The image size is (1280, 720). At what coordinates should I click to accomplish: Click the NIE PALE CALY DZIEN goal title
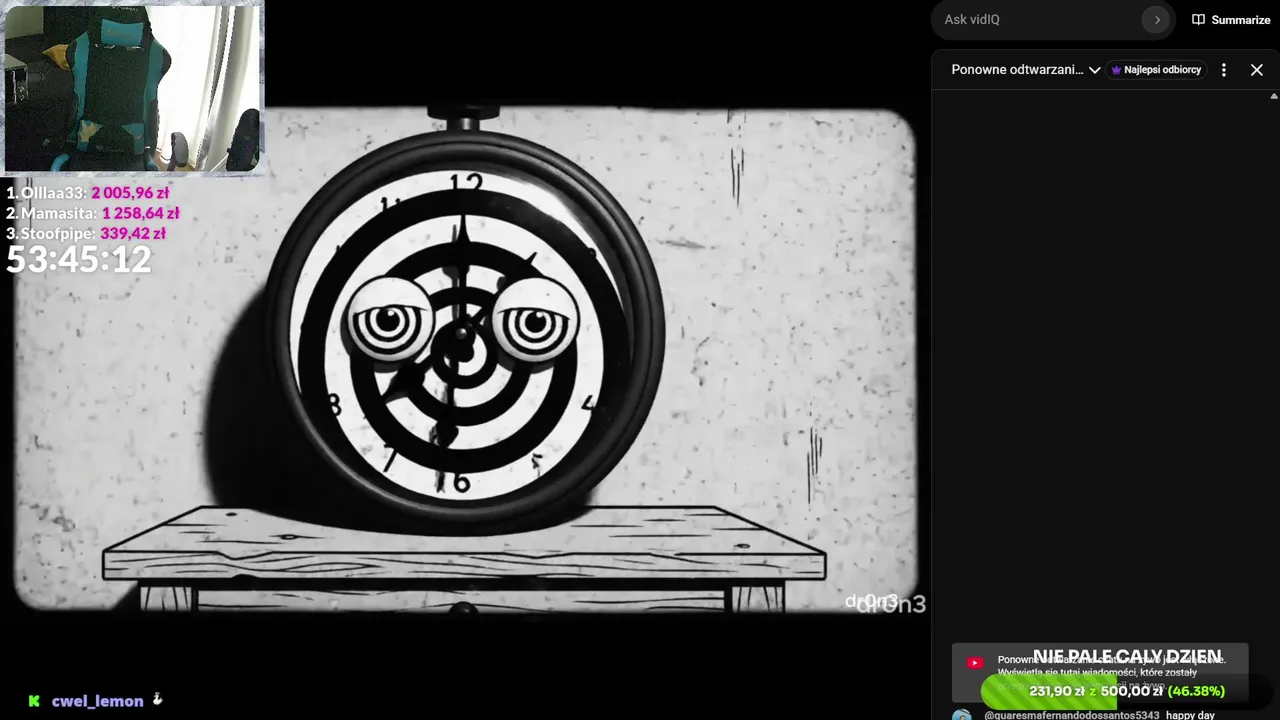coord(1127,657)
